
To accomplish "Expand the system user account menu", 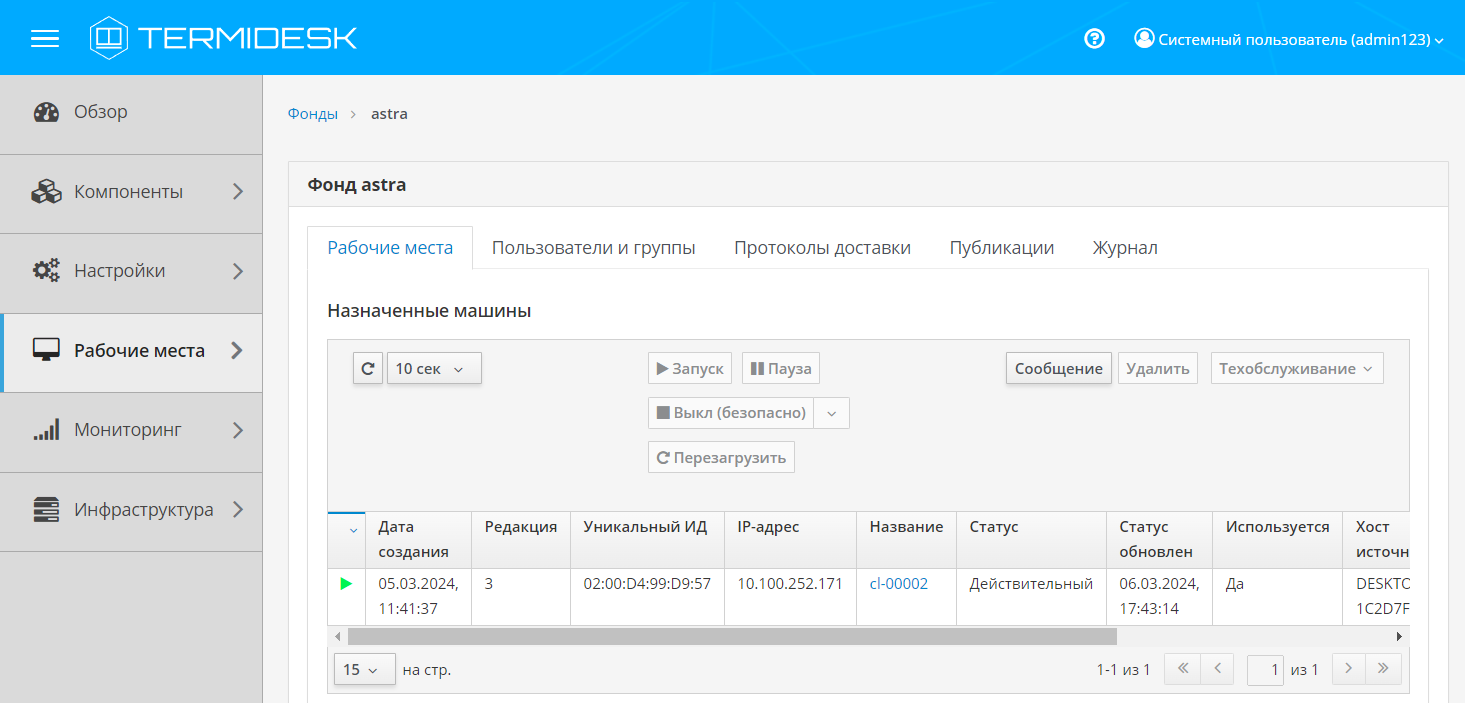I will click(1289, 40).
